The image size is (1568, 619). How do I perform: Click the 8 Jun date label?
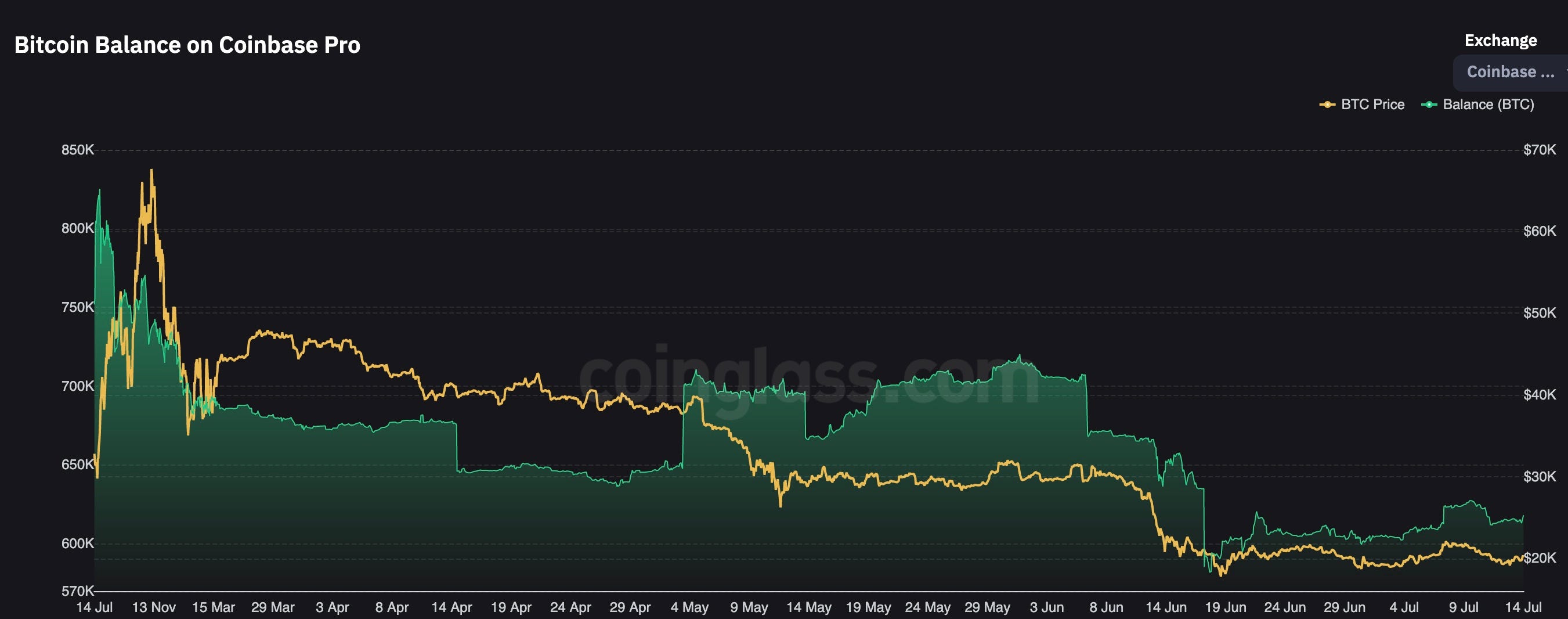click(1107, 607)
